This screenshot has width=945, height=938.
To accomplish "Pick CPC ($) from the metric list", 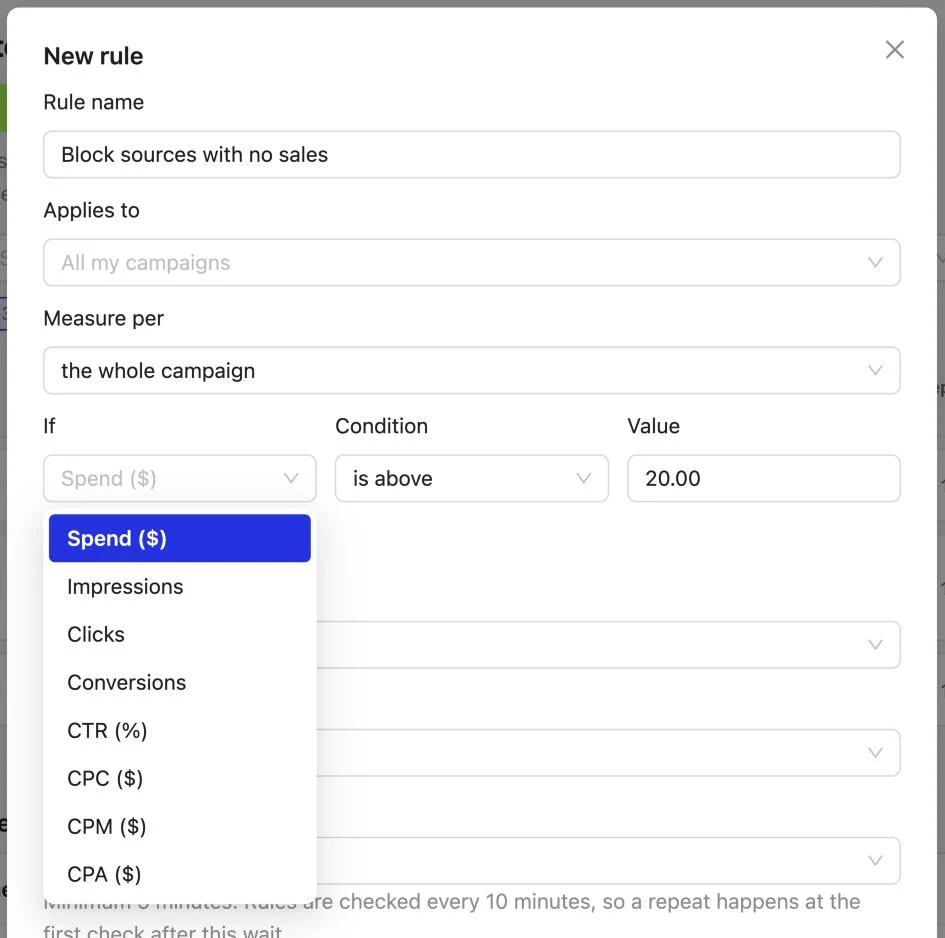I will (180, 778).
